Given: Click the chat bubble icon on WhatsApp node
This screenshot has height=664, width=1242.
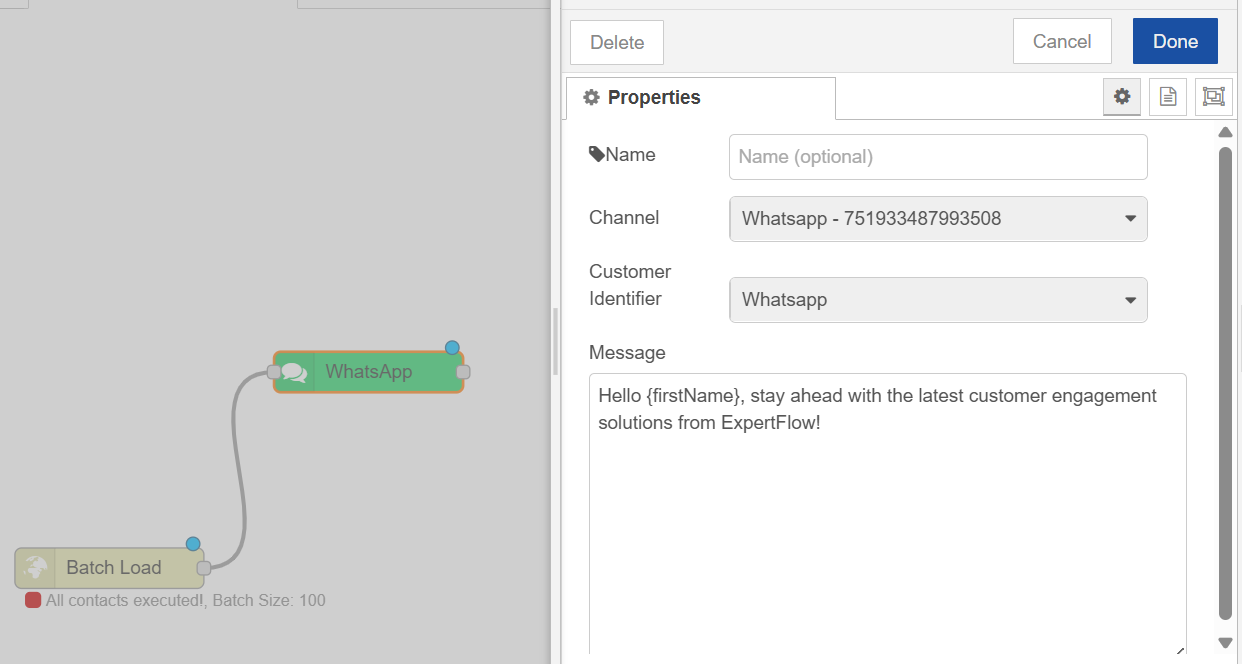Looking at the screenshot, I should 293,371.
